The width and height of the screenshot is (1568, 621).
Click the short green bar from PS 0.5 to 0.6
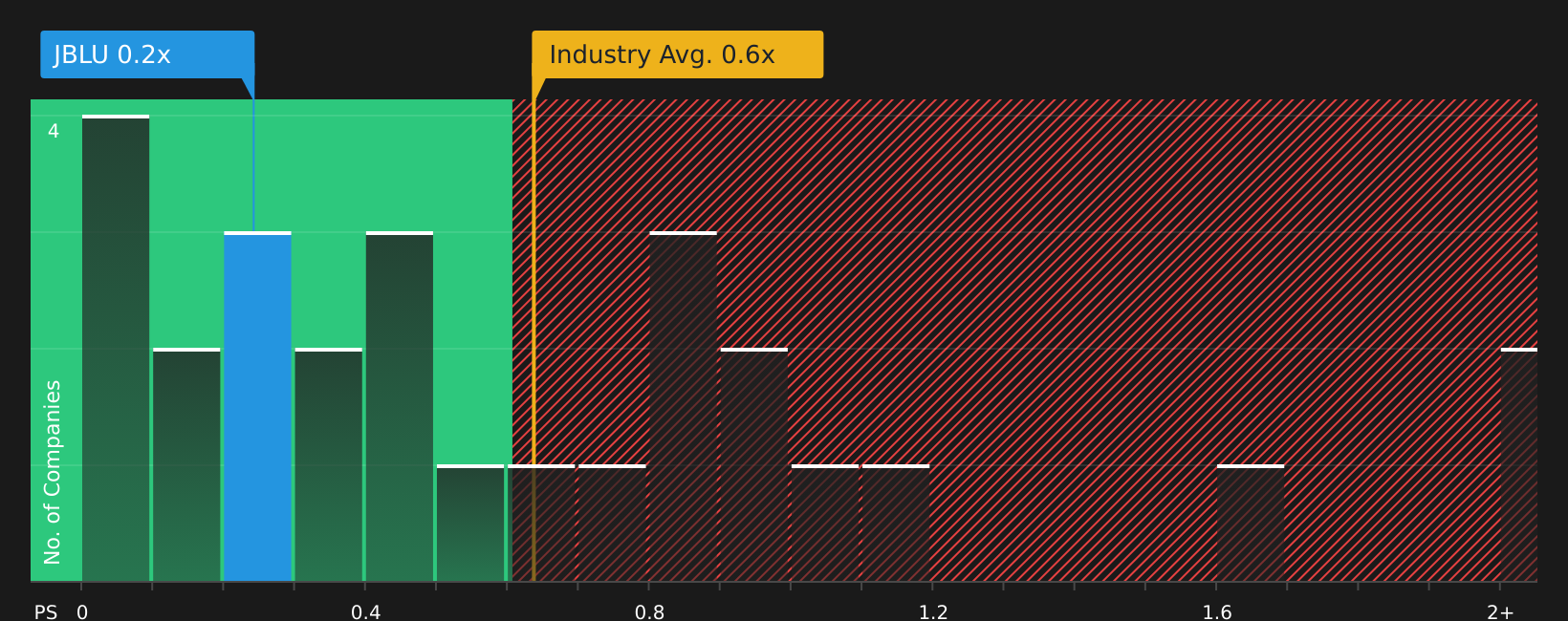pos(470,523)
